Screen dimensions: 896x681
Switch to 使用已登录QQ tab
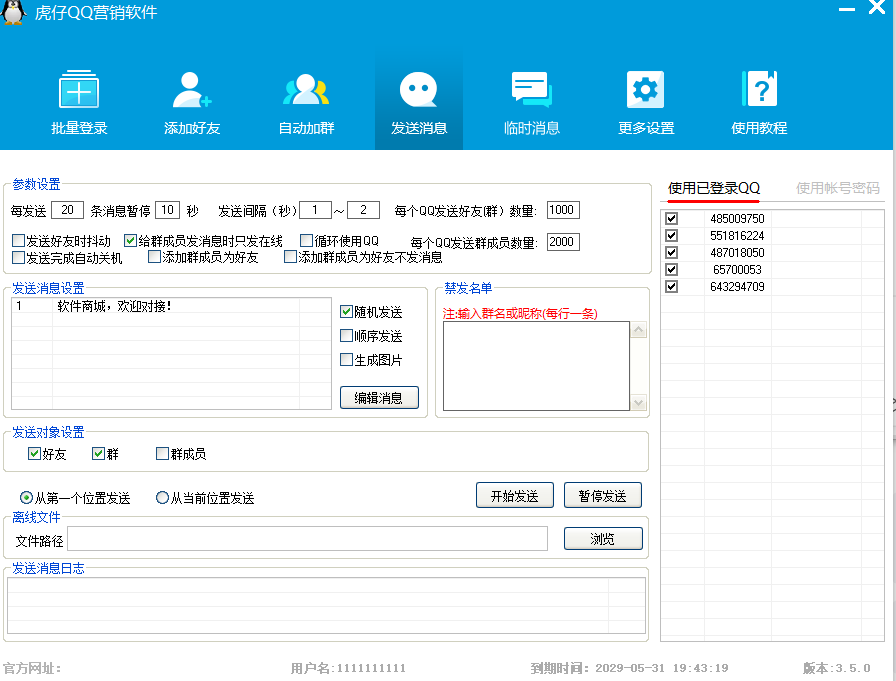713,188
